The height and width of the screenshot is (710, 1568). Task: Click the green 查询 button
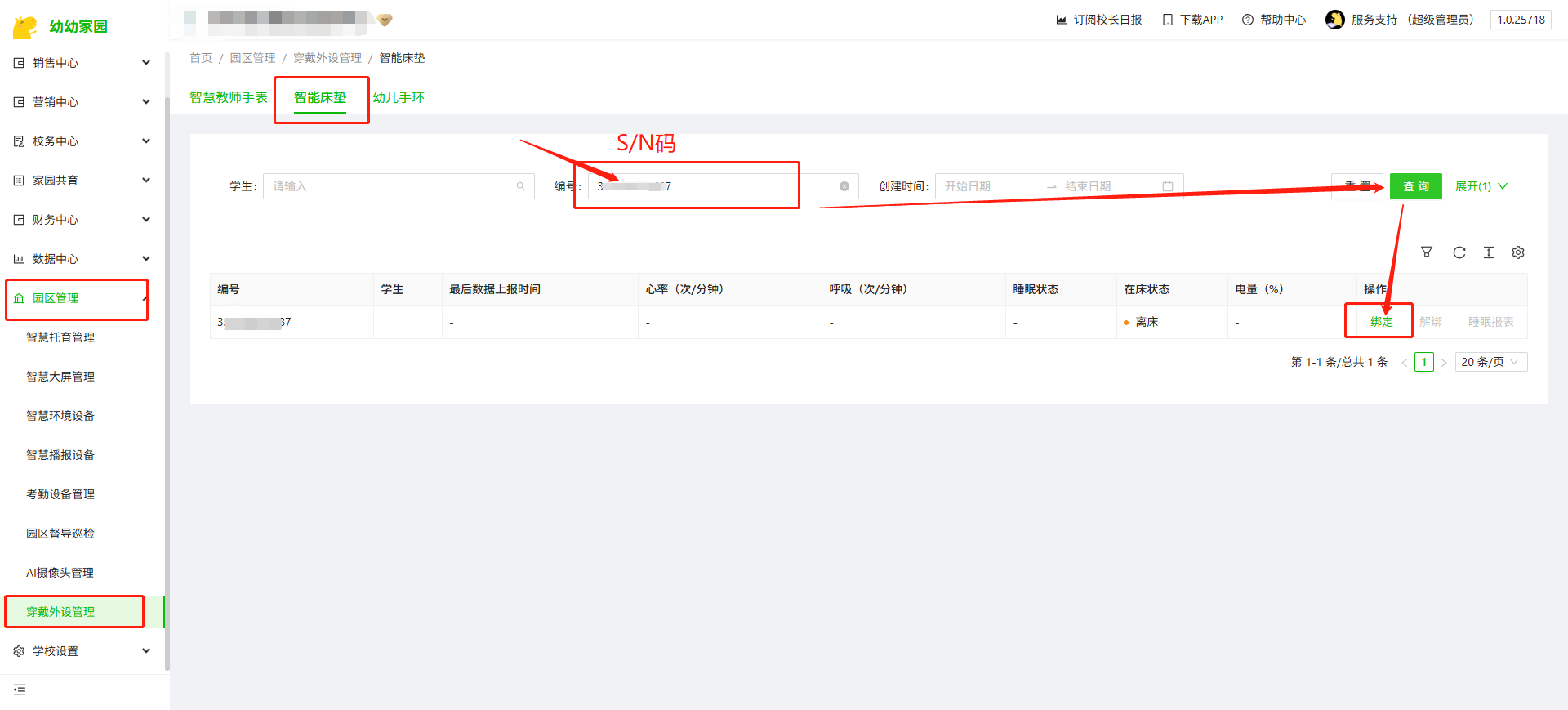[1415, 186]
